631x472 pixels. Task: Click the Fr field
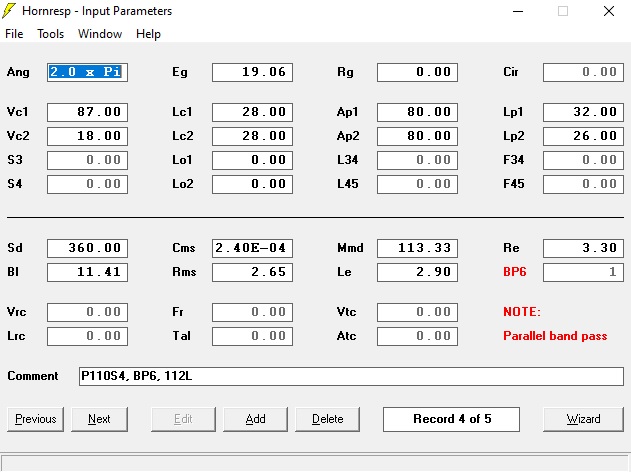(x=252, y=312)
